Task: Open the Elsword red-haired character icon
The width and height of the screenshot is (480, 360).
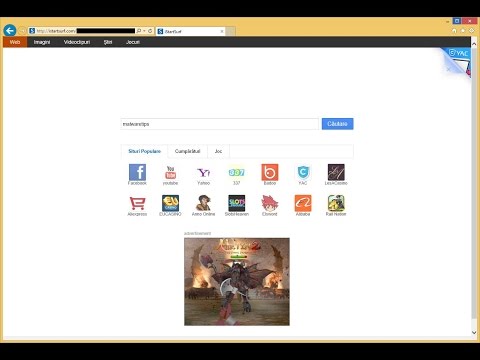Action: tap(270, 203)
